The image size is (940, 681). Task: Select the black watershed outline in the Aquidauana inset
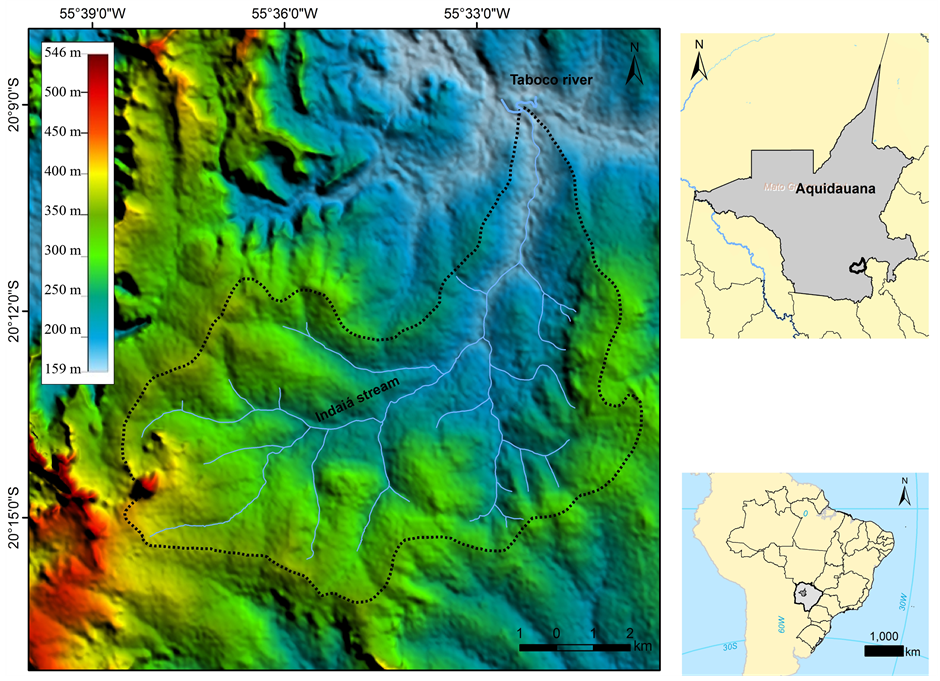point(856,266)
